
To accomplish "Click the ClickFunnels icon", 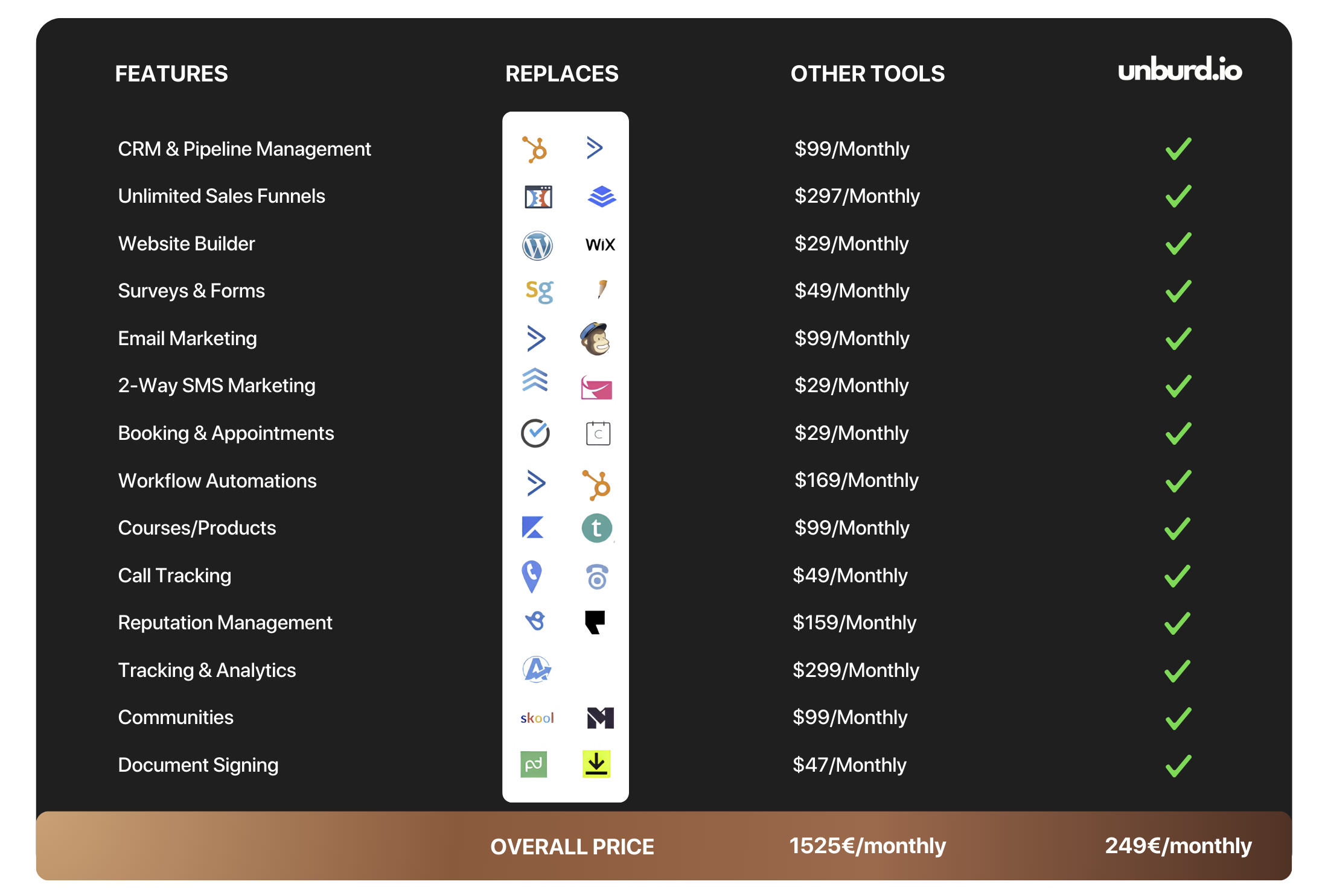I will pyautogui.click(x=538, y=197).
